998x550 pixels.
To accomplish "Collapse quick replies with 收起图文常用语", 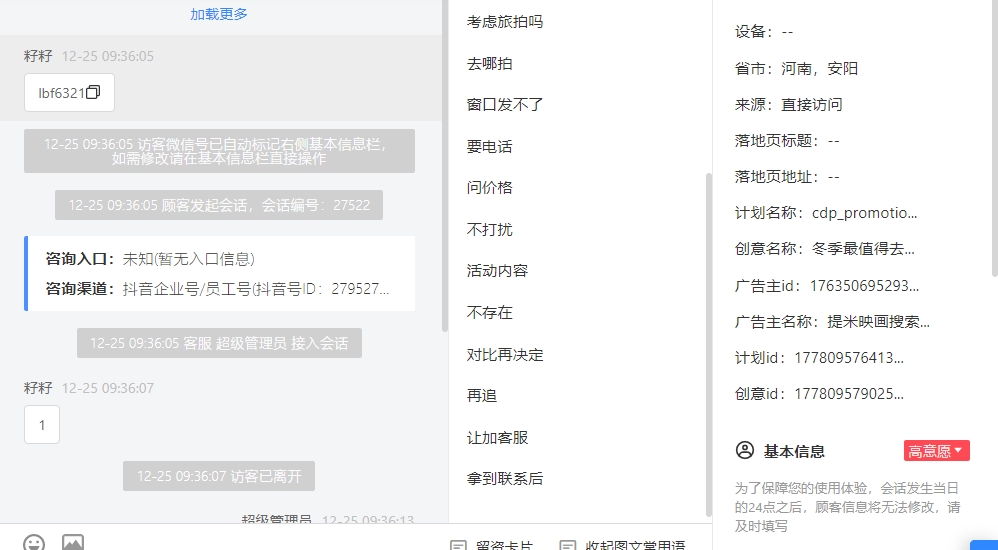I will coord(622,545).
